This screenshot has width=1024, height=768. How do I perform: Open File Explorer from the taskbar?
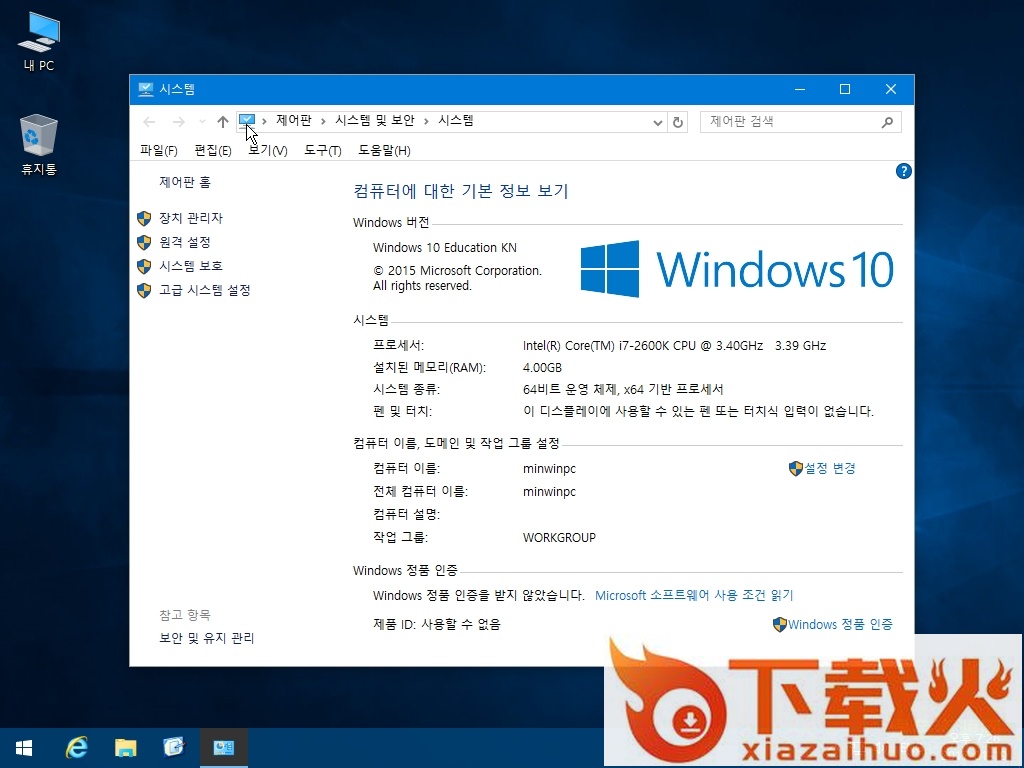(x=125, y=748)
